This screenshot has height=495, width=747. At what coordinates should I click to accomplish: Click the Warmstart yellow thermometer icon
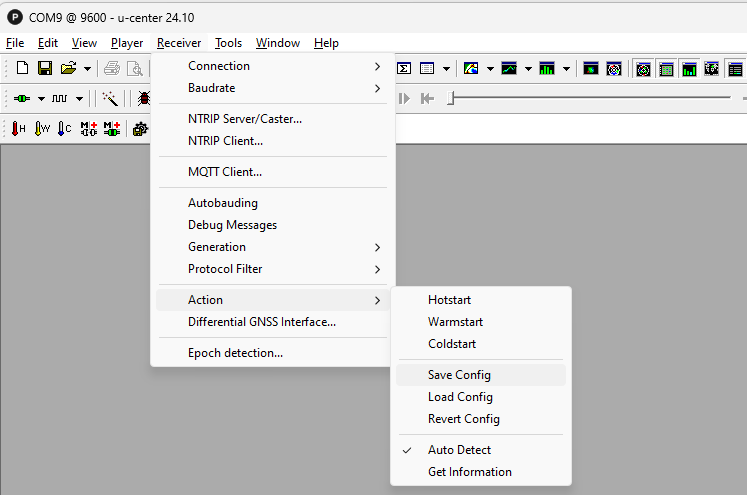(42, 129)
